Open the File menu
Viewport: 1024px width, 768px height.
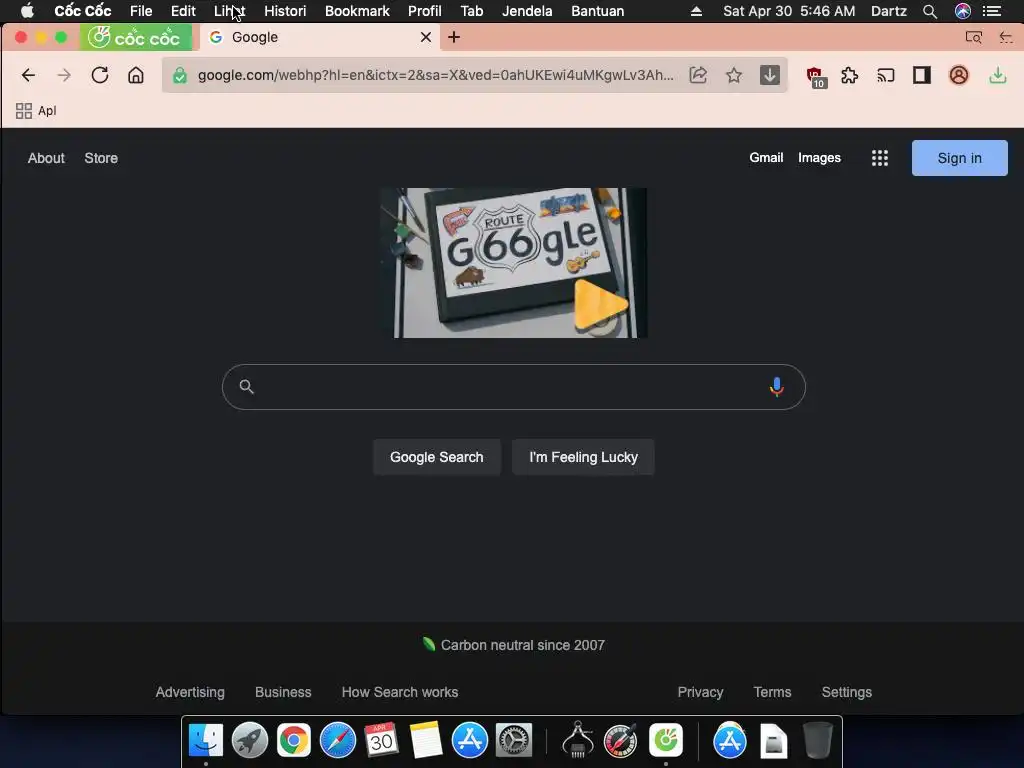(x=141, y=11)
